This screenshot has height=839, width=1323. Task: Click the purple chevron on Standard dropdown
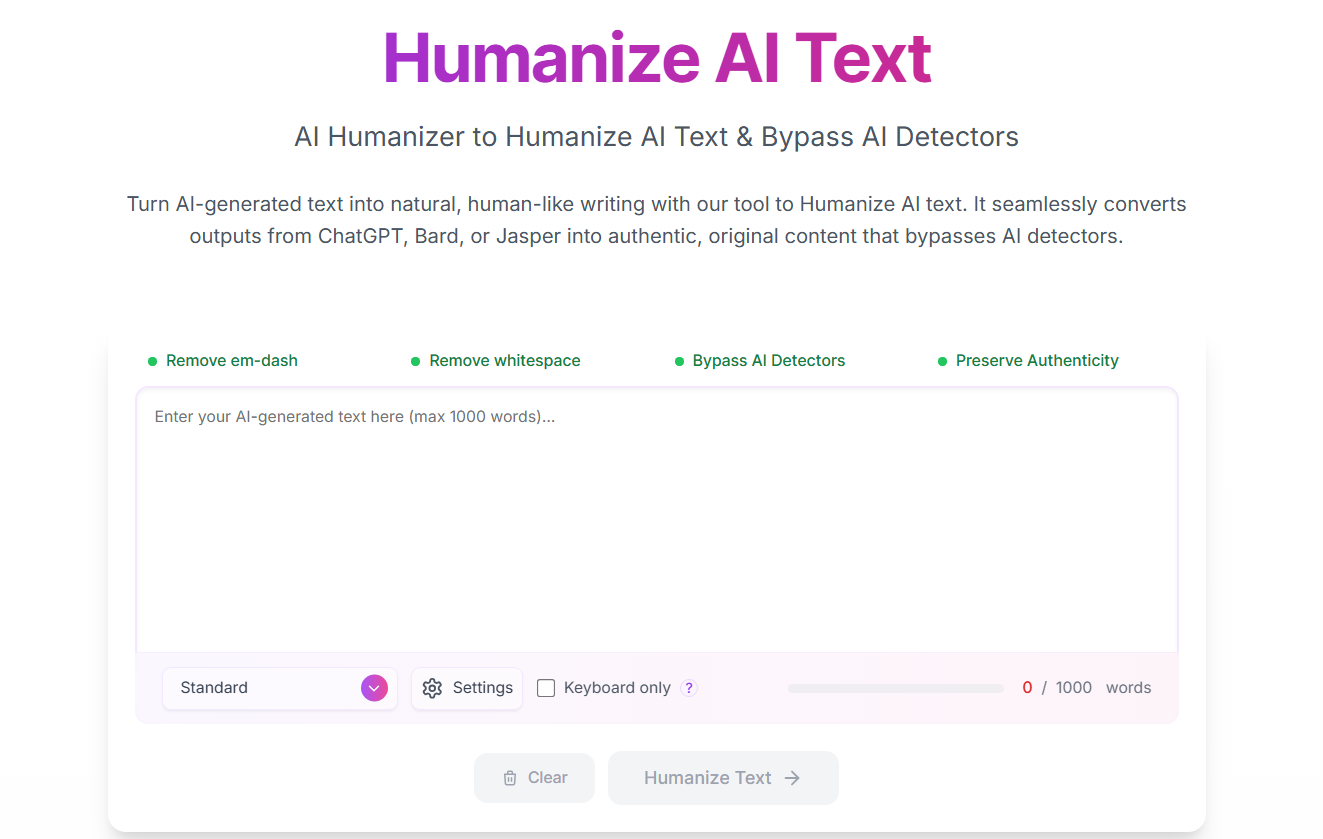(x=373, y=688)
